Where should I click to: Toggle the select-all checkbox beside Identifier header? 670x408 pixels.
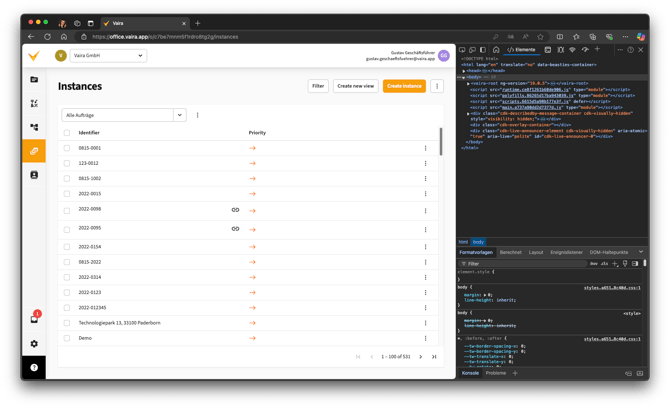(67, 132)
